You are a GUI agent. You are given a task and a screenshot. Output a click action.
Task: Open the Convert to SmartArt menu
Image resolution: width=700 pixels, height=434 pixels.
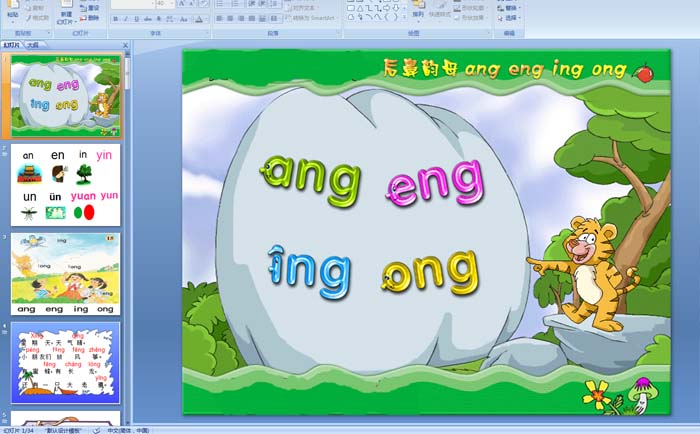click(311, 18)
